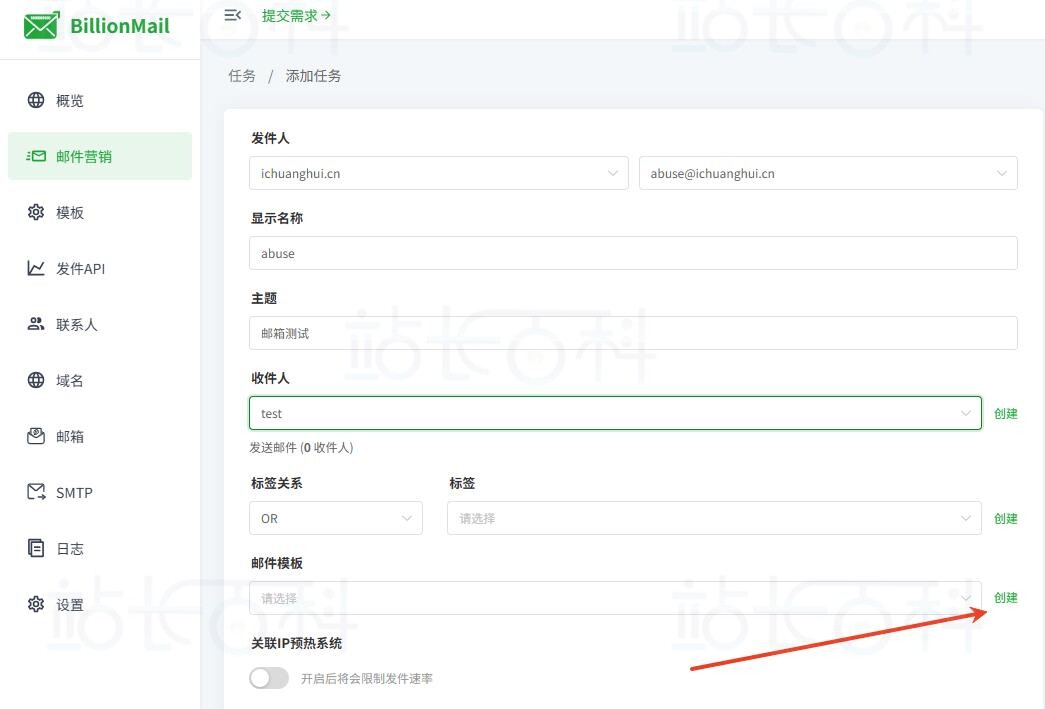The width and height of the screenshot is (1045, 709).
Task: Open the 联系人 contacts section
Action: coord(100,324)
